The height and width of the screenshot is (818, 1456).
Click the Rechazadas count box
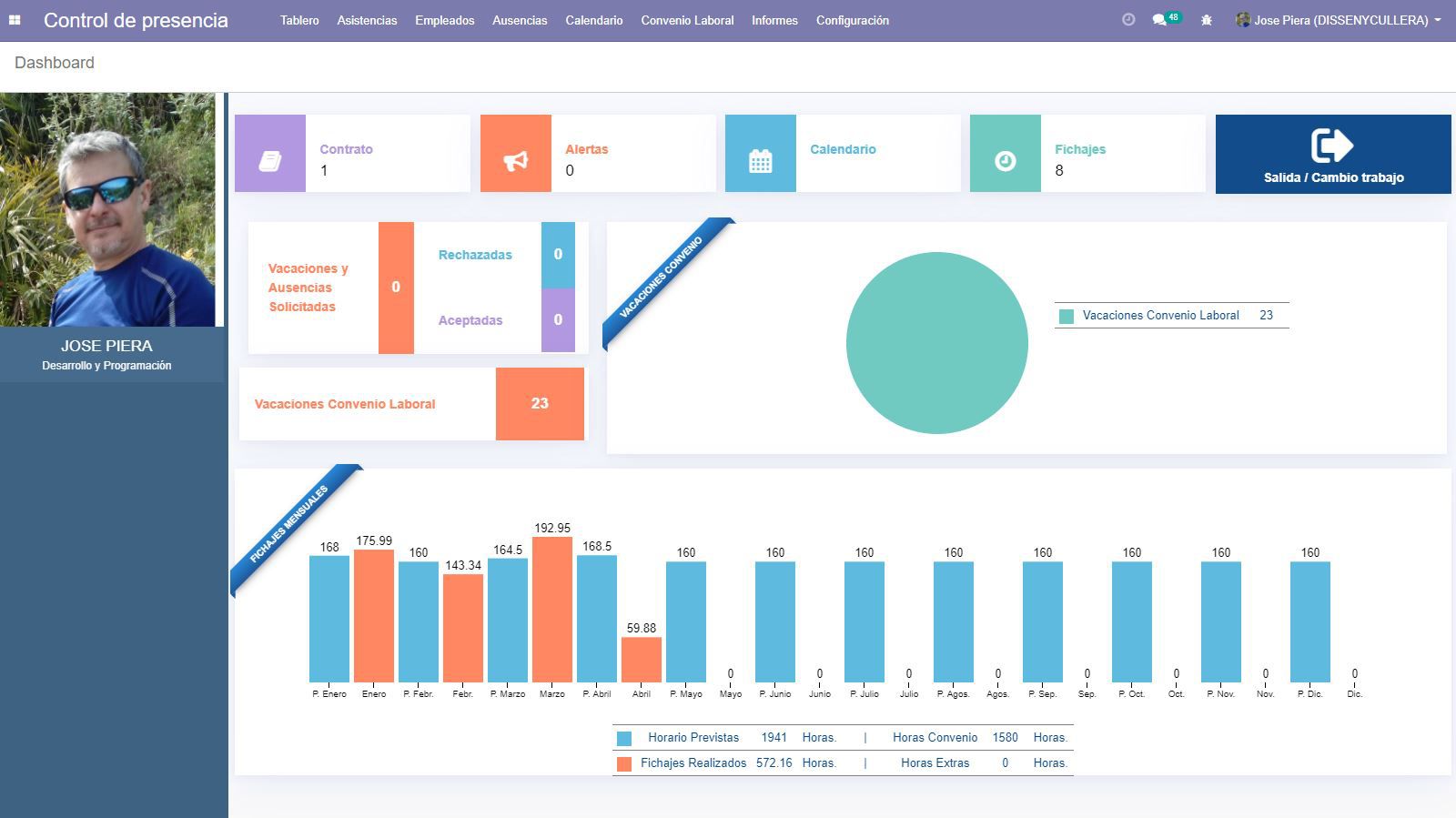pyautogui.click(x=558, y=255)
